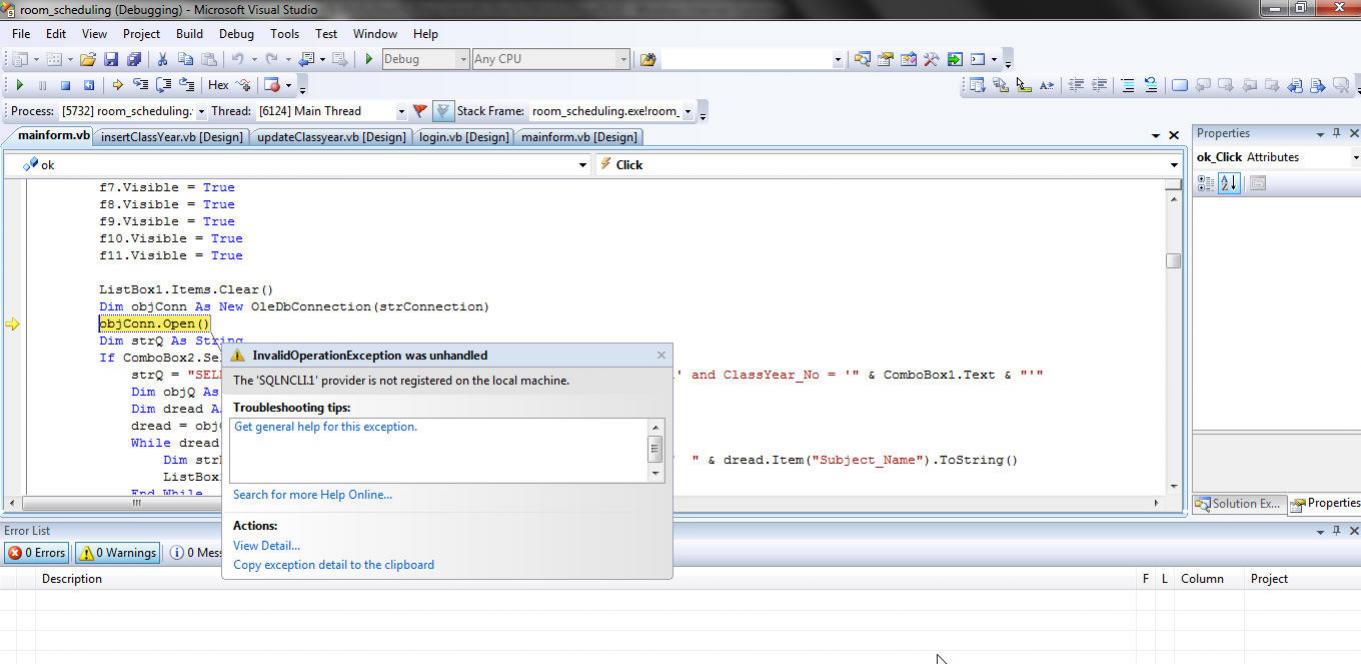This screenshot has height=664, width=1361.
Task: Toggle auto-hide pin on Error List
Action: (x=1336, y=531)
